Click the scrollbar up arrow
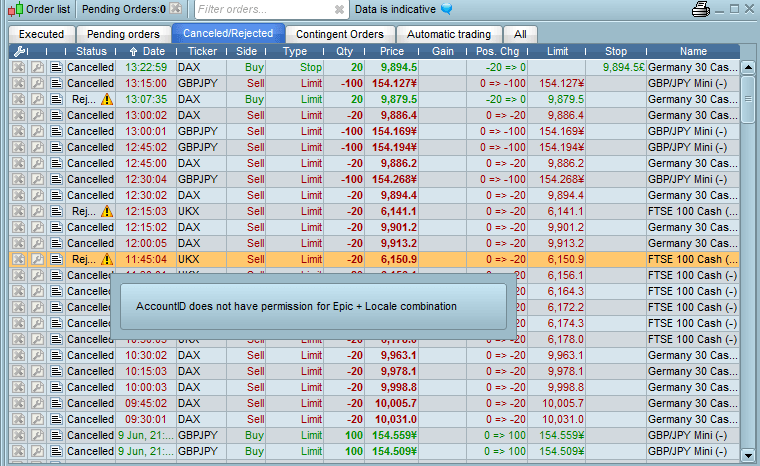This screenshot has width=760, height=466. pyautogui.click(x=748, y=66)
